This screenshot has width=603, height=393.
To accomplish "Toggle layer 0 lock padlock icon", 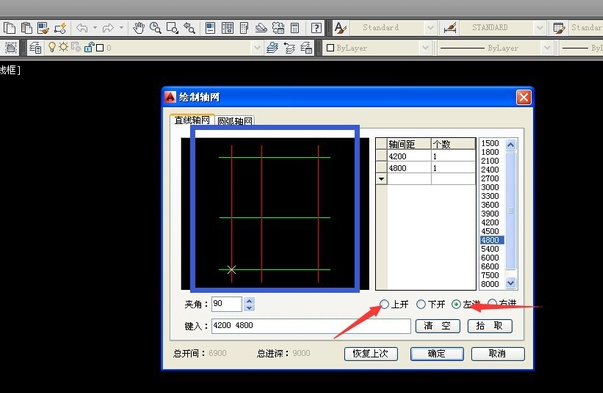I will [89, 47].
